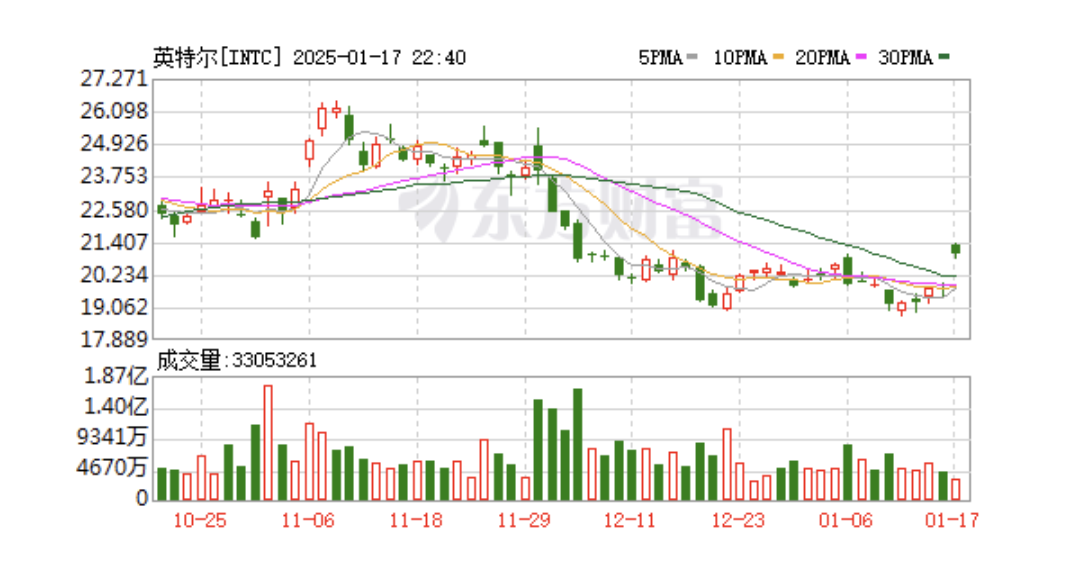
Task: Click the 17.889 price axis label
Action: [x=114, y=339]
